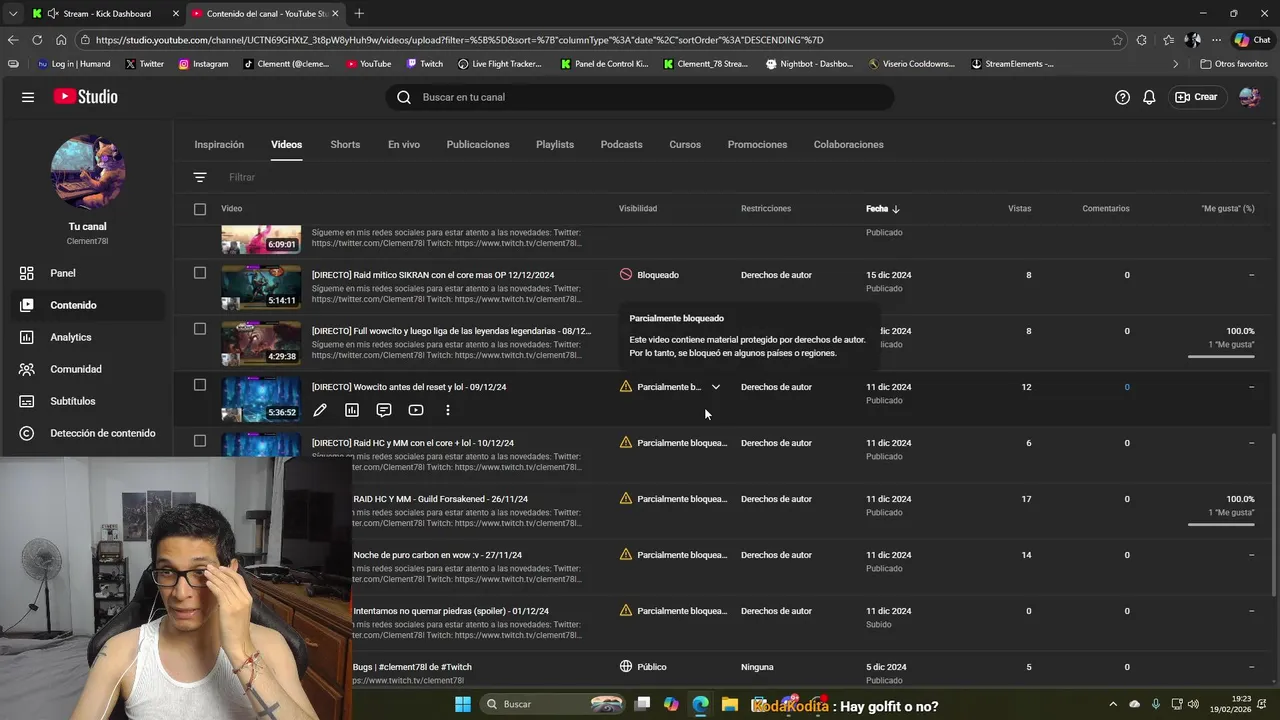Edit details pencil icon for Wowcito video
Viewport: 1280px width, 720px height.
[320, 410]
